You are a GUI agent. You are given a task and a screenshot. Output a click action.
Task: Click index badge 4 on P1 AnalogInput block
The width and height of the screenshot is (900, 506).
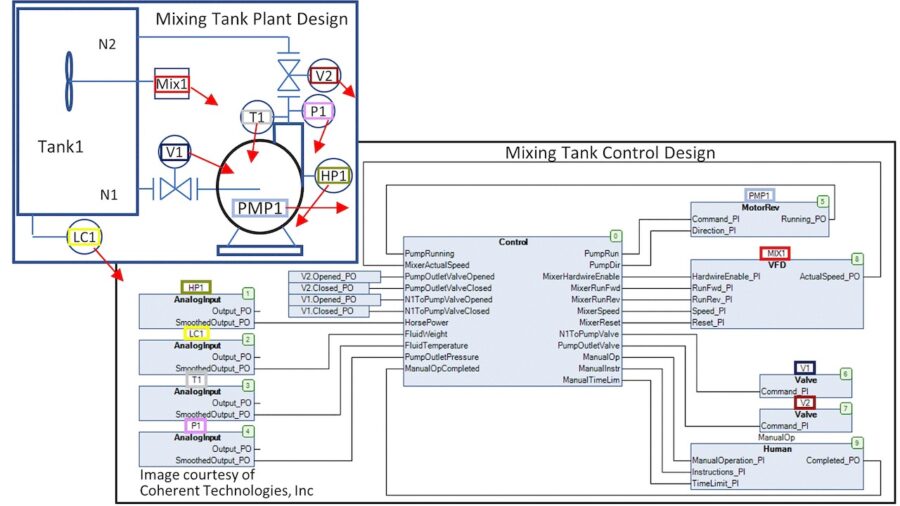coord(248,431)
